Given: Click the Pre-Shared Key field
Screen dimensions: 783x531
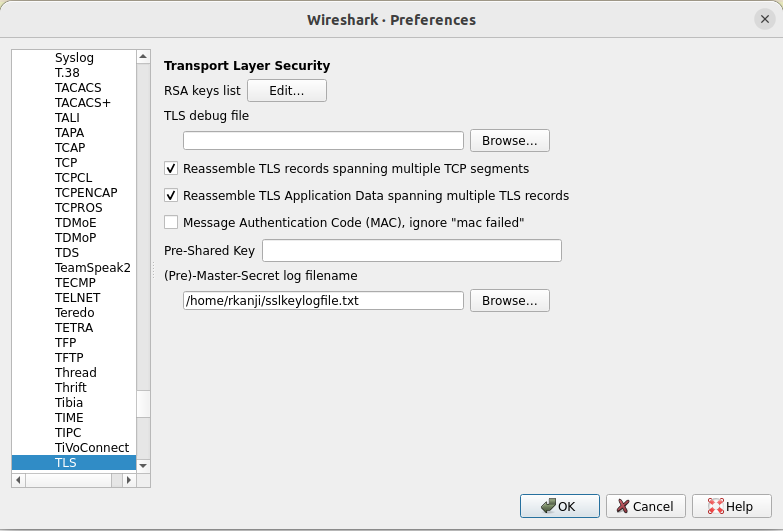Looking at the screenshot, I should pos(411,250).
